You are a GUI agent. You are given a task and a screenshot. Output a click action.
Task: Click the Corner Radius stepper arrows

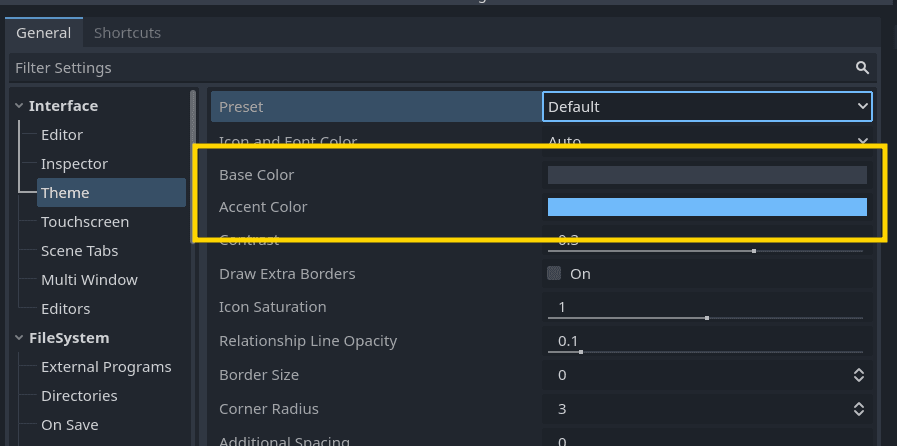tap(859, 409)
